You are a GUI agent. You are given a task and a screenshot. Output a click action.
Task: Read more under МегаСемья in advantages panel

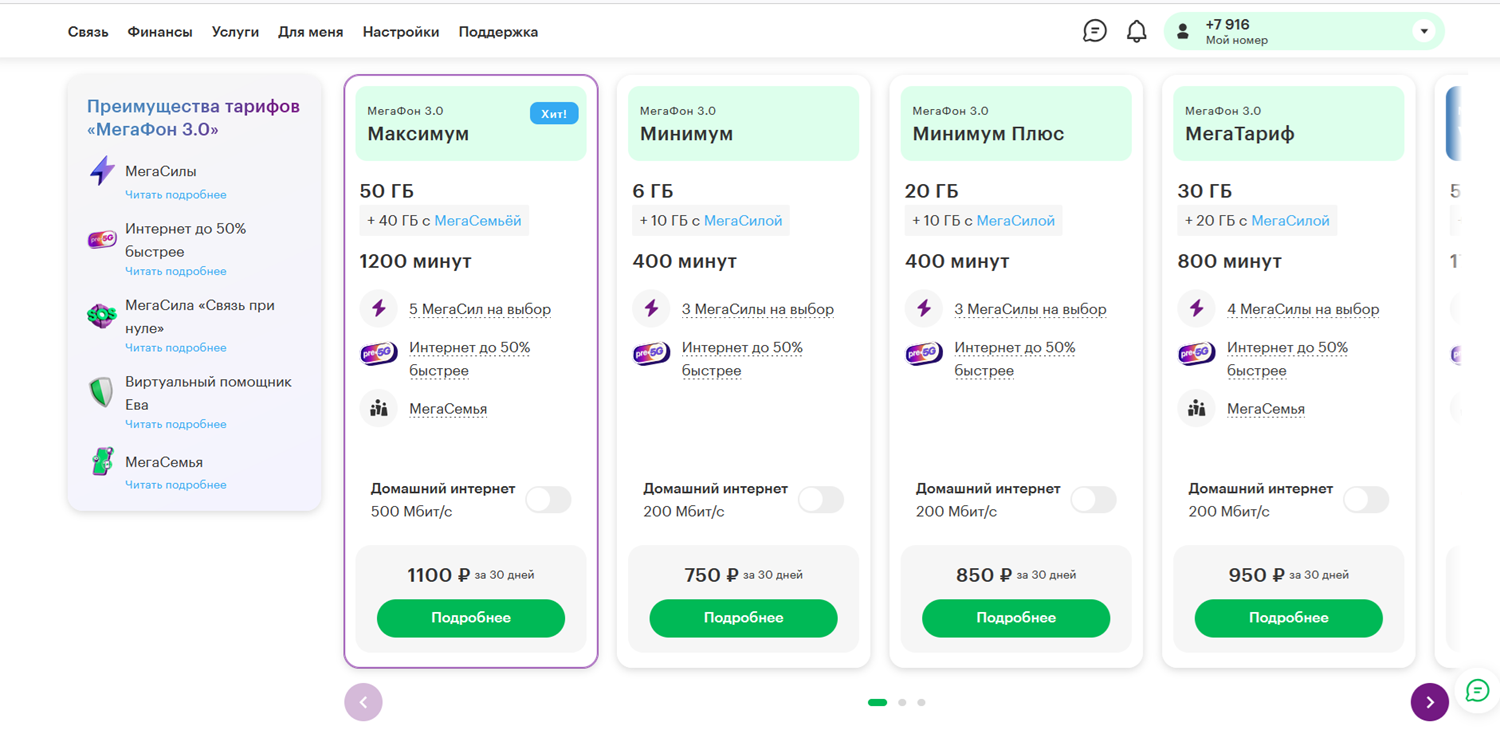click(176, 485)
